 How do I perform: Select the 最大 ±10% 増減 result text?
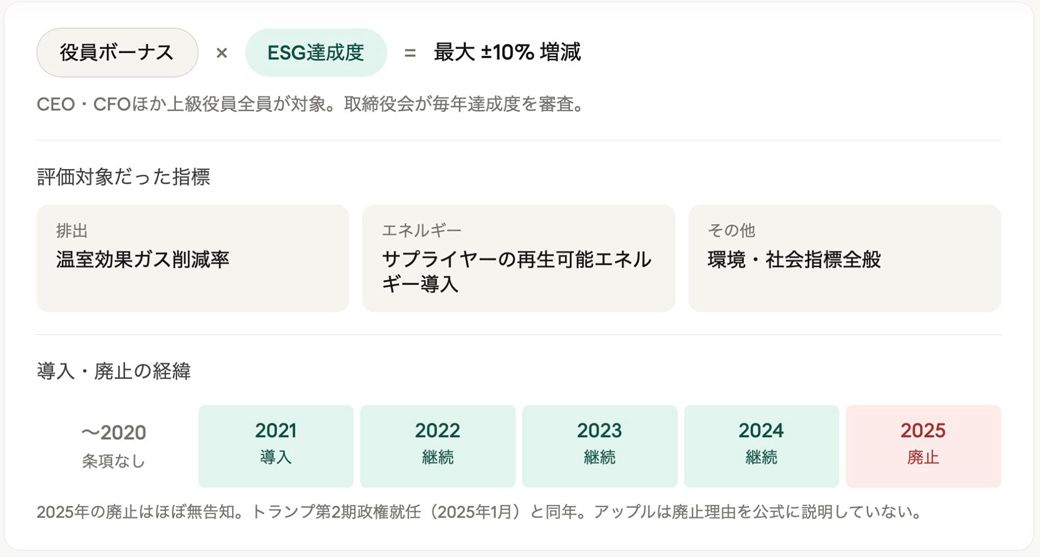tap(507, 53)
